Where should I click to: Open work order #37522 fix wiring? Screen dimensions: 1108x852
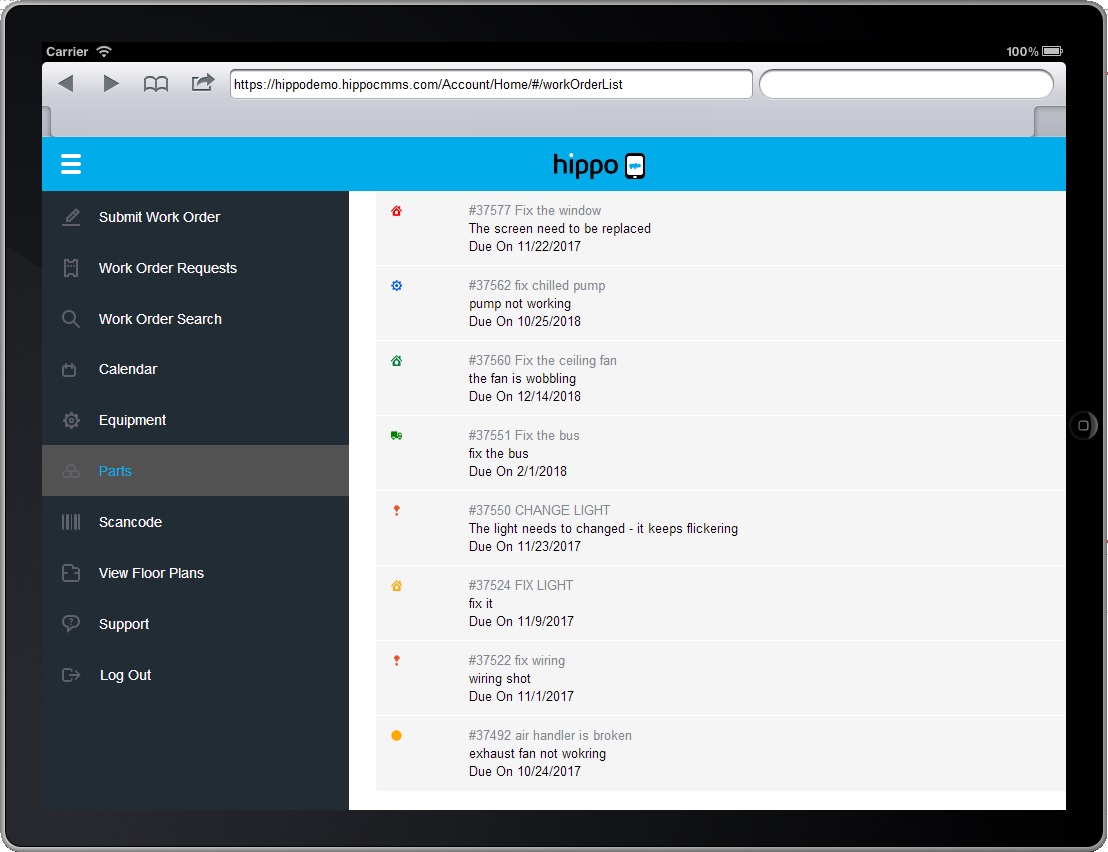pyautogui.click(x=721, y=678)
